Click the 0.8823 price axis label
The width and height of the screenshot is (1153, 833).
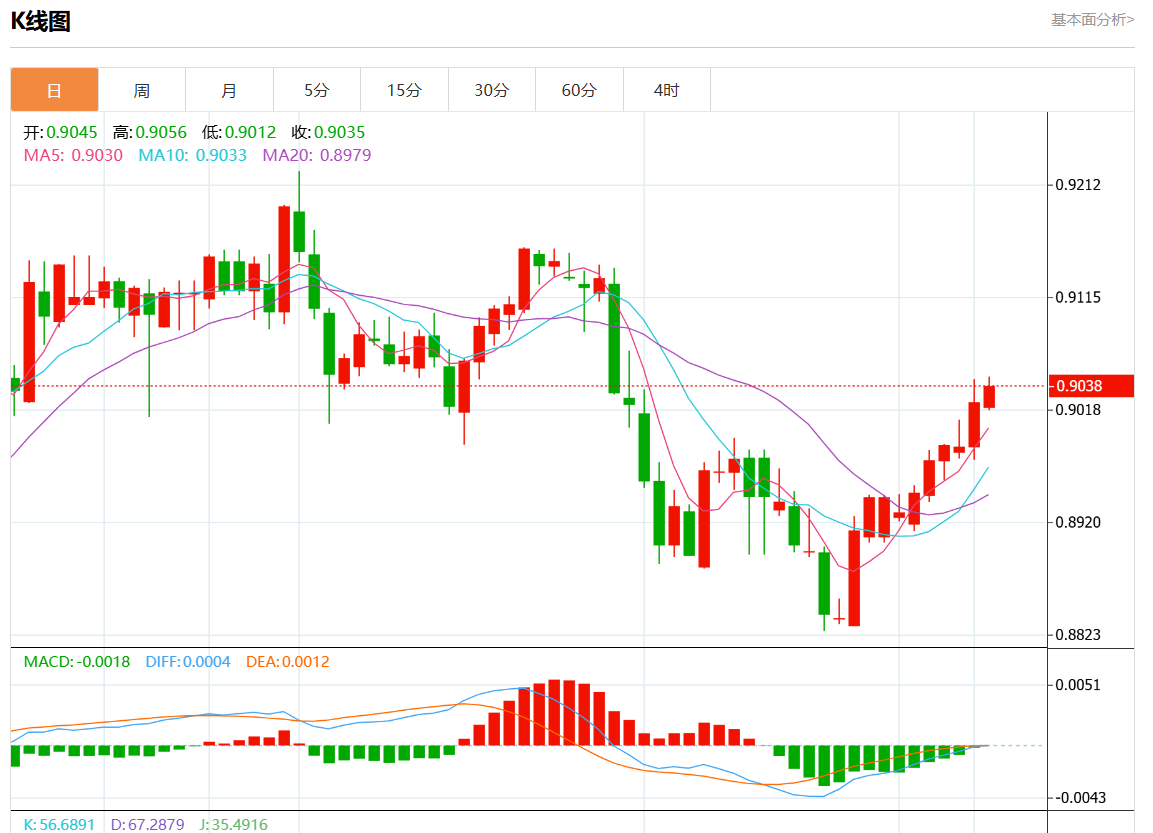(x=1078, y=634)
